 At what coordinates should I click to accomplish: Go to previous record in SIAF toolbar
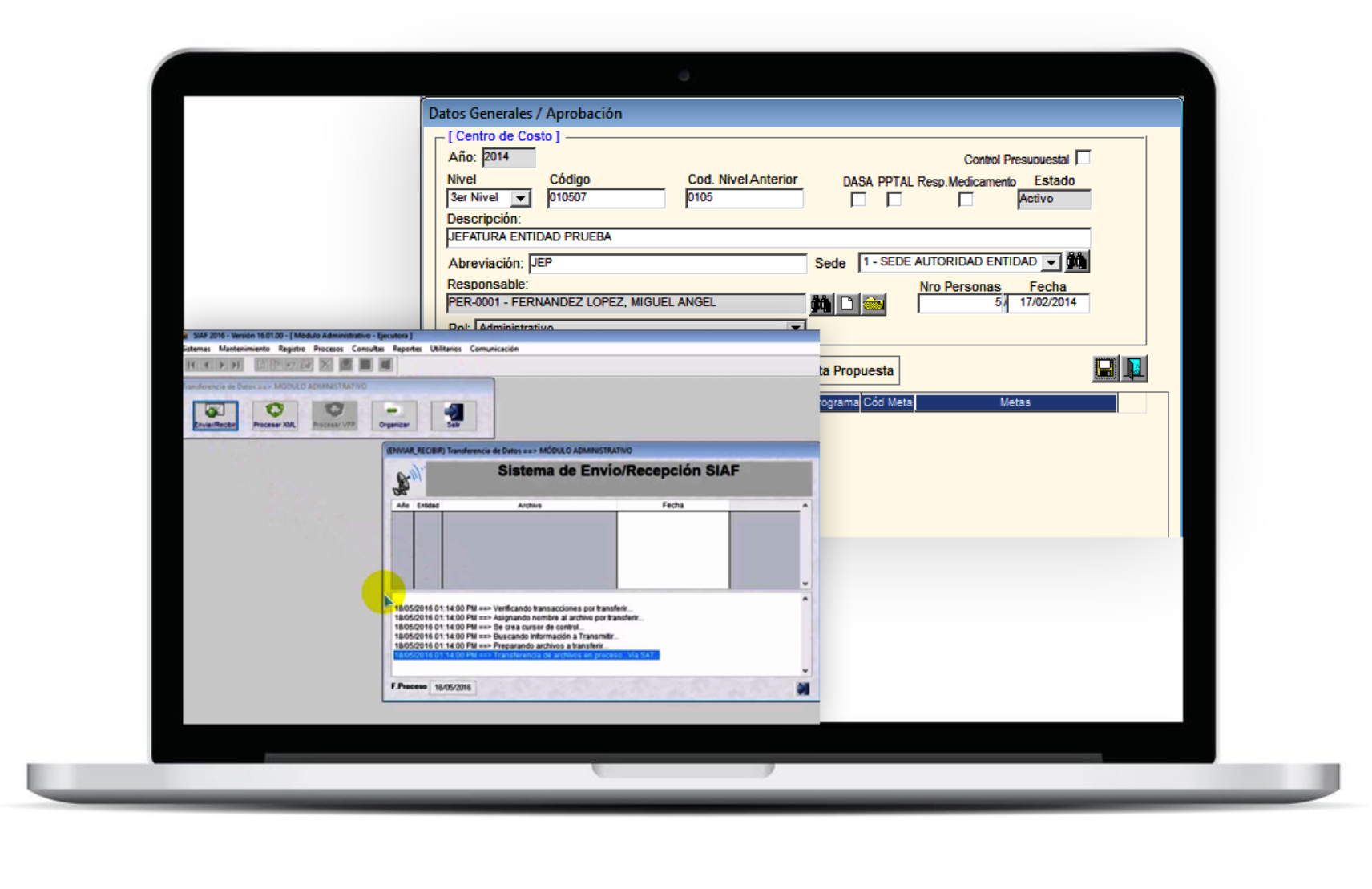(x=206, y=365)
